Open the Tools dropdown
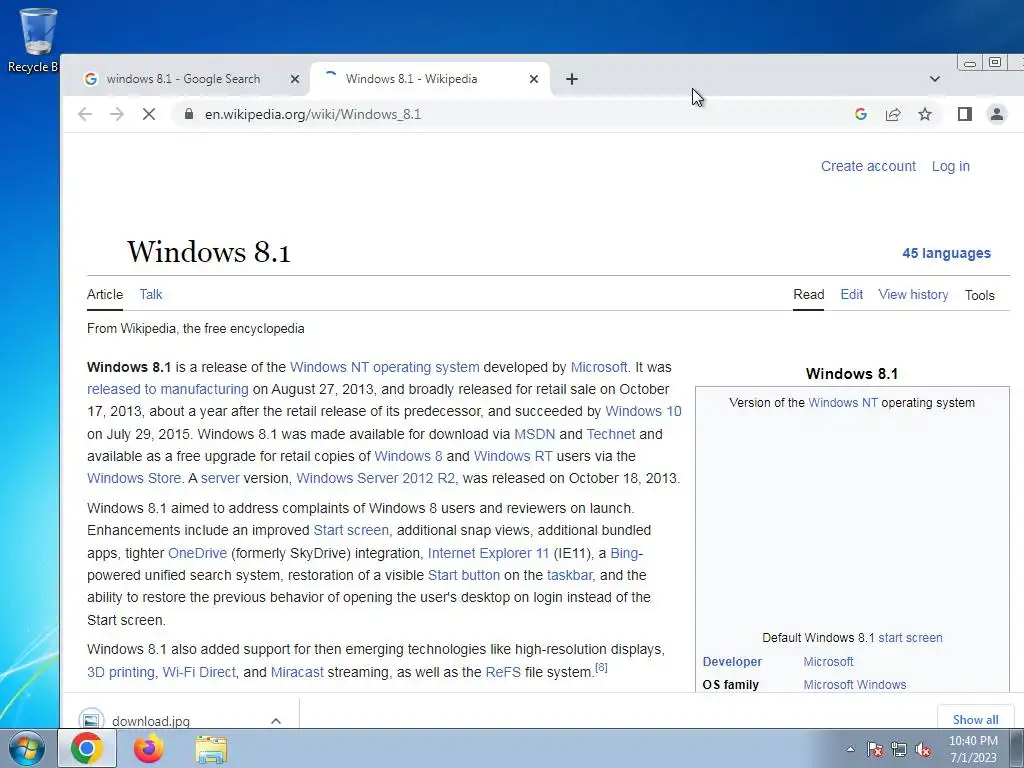This screenshot has height=768, width=1024. pos(980,295)
